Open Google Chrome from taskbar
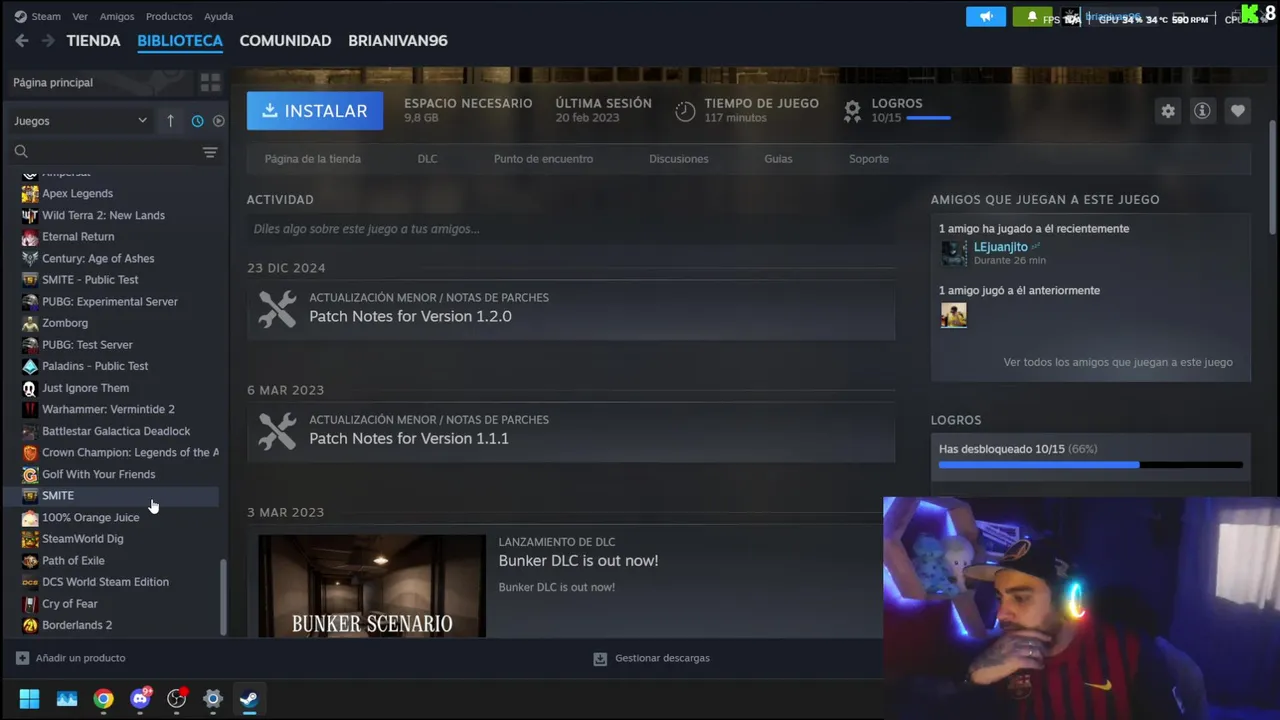Image resolution: width=1280 pixels, height=720 pixels. click(x=103, y=698)
